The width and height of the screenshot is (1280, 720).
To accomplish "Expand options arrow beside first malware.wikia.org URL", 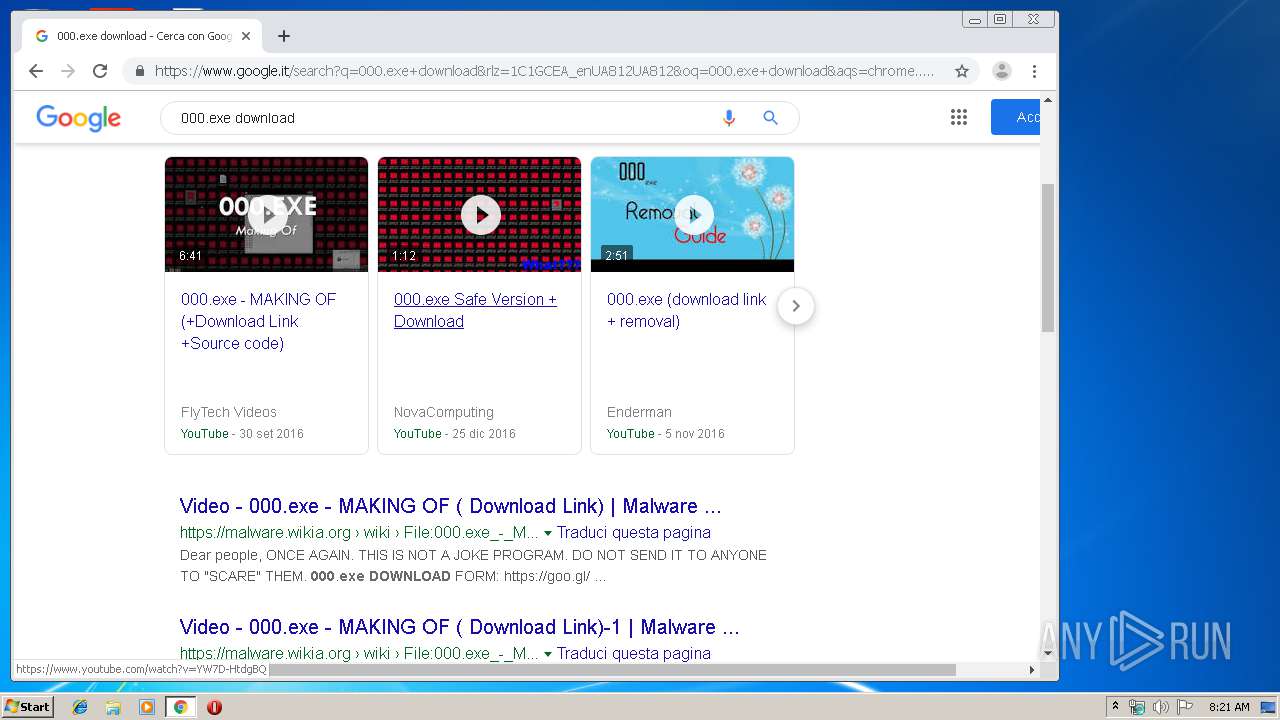I will (x=548, y=533).
